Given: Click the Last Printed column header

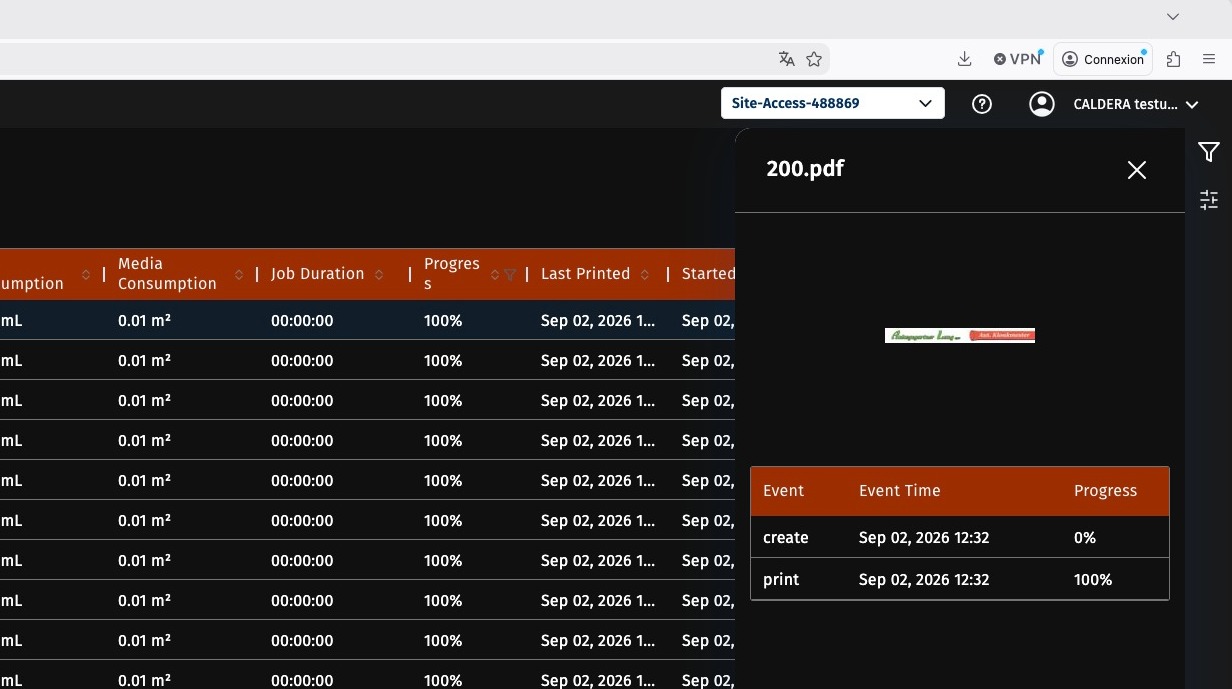Looking at the screenshot, I should 585,274.
